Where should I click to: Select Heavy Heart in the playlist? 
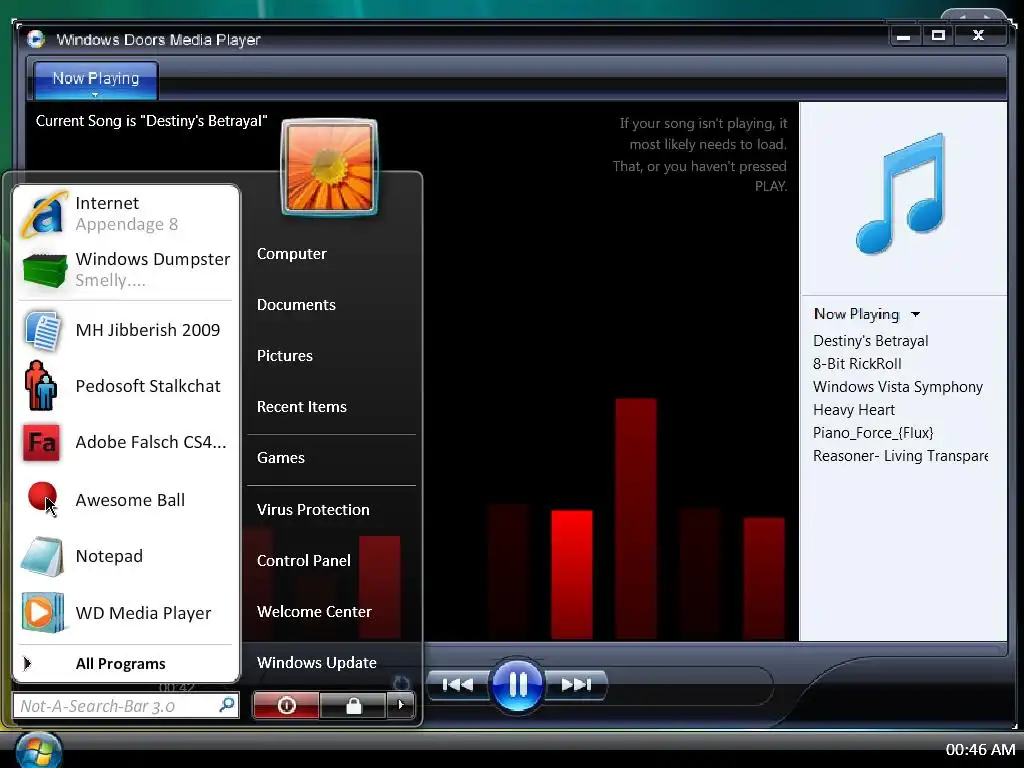click(x=854, y=409)
